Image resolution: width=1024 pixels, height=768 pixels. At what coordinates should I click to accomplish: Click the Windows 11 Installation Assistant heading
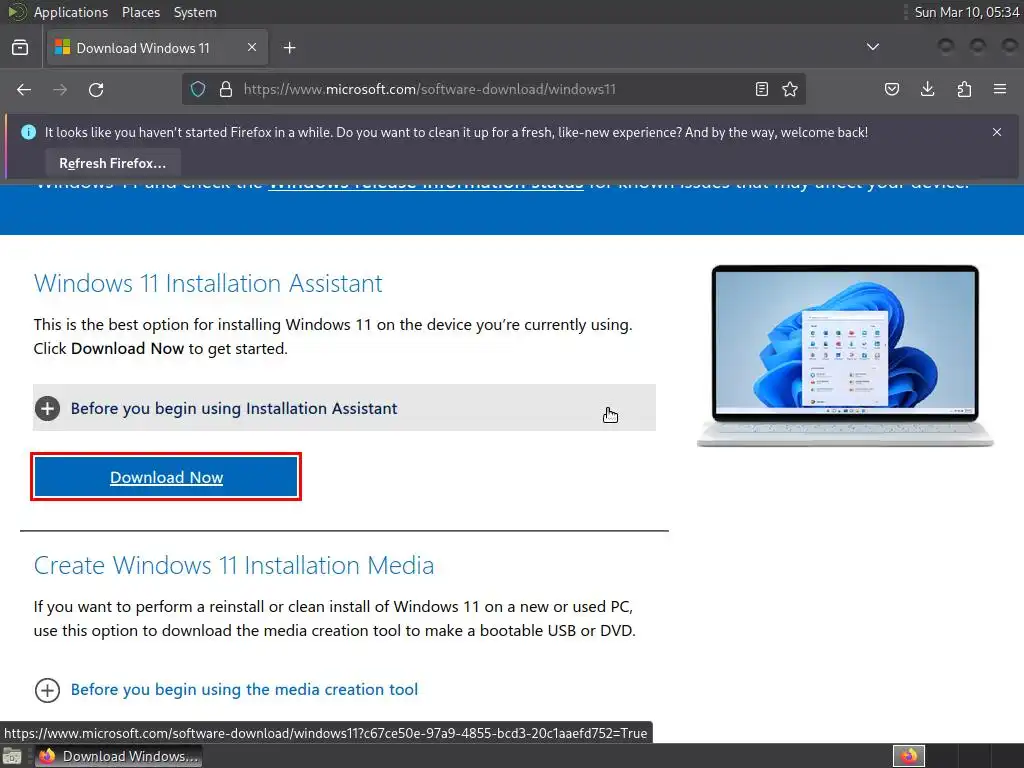click(208, 283)
